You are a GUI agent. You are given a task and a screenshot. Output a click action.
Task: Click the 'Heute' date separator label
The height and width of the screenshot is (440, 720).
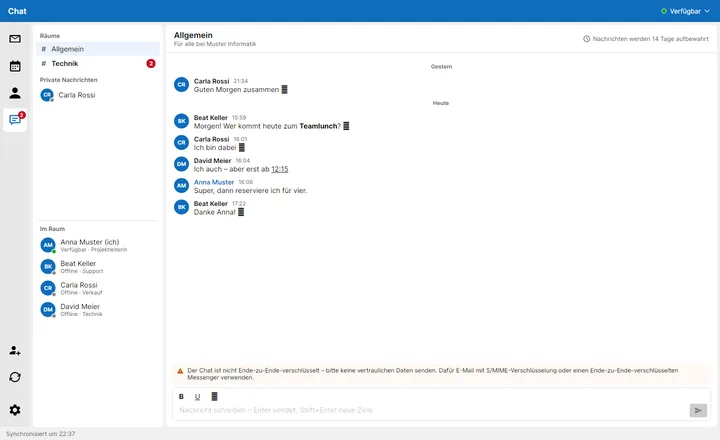tap(441, 103)
